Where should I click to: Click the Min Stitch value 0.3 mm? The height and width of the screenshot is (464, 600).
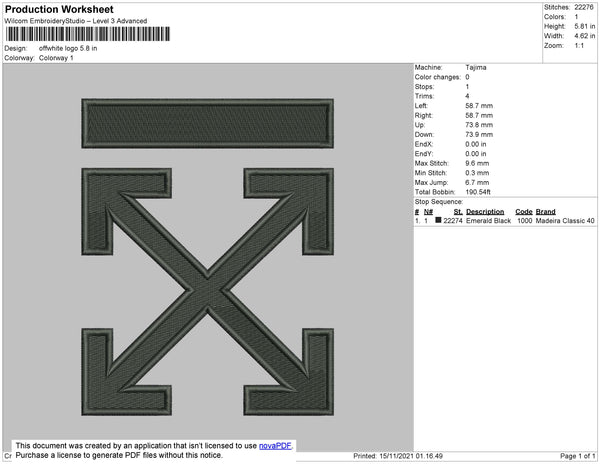tap(477, 173)
